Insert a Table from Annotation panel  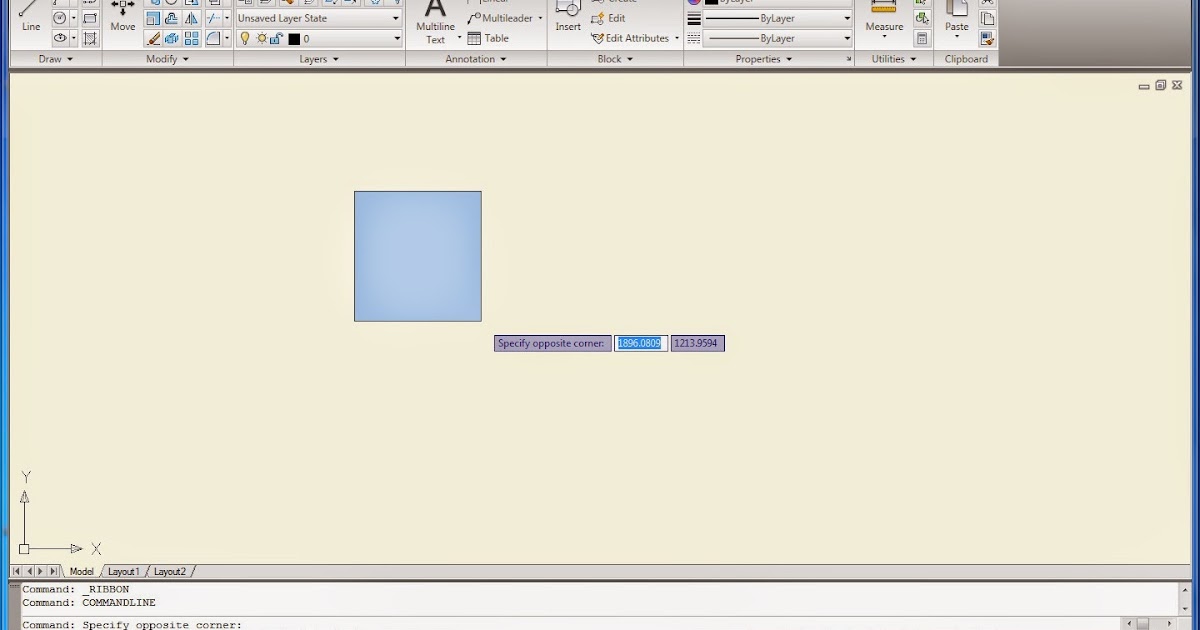click(x=488, y=38)
